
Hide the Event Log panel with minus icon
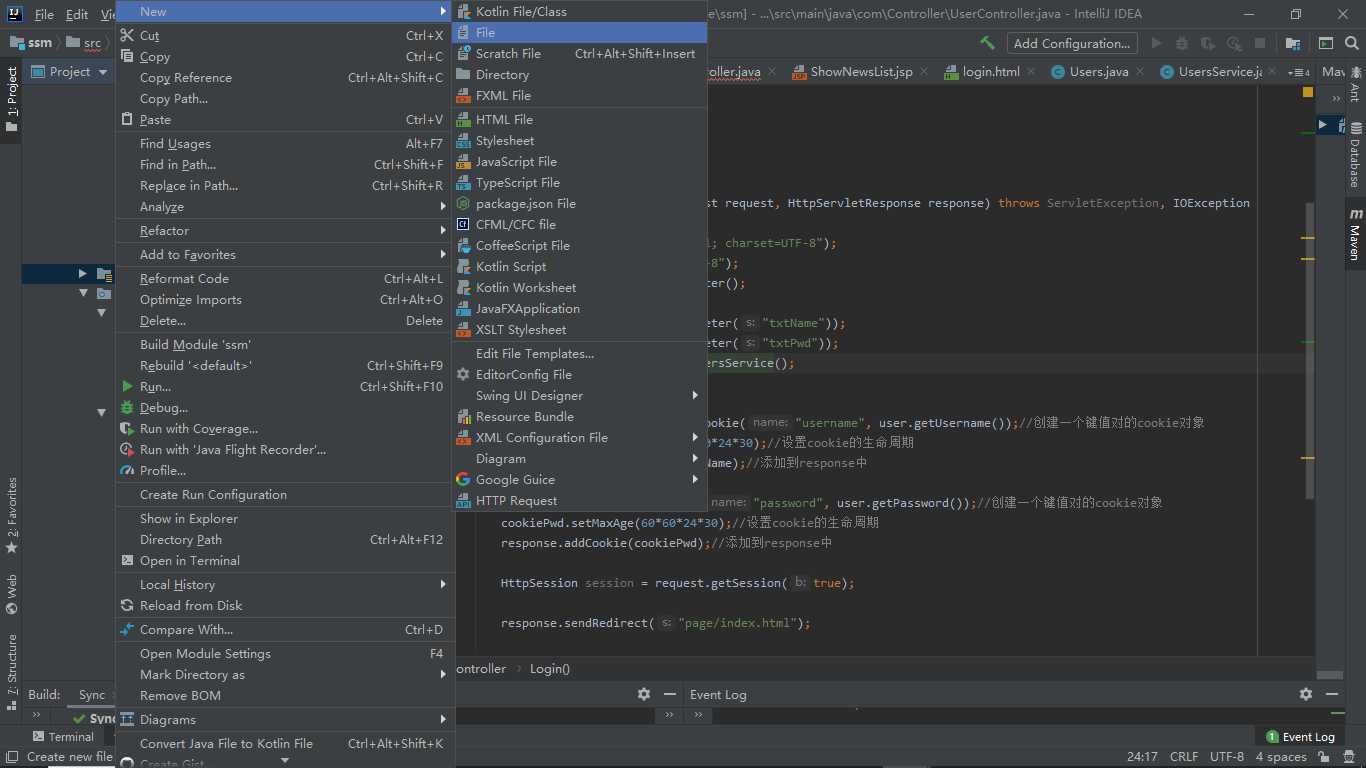click(x=1332, y=694)
